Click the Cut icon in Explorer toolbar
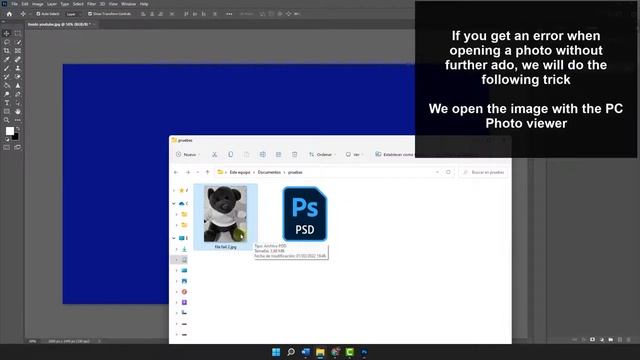 pyautogui.click(x=214, y=155)
